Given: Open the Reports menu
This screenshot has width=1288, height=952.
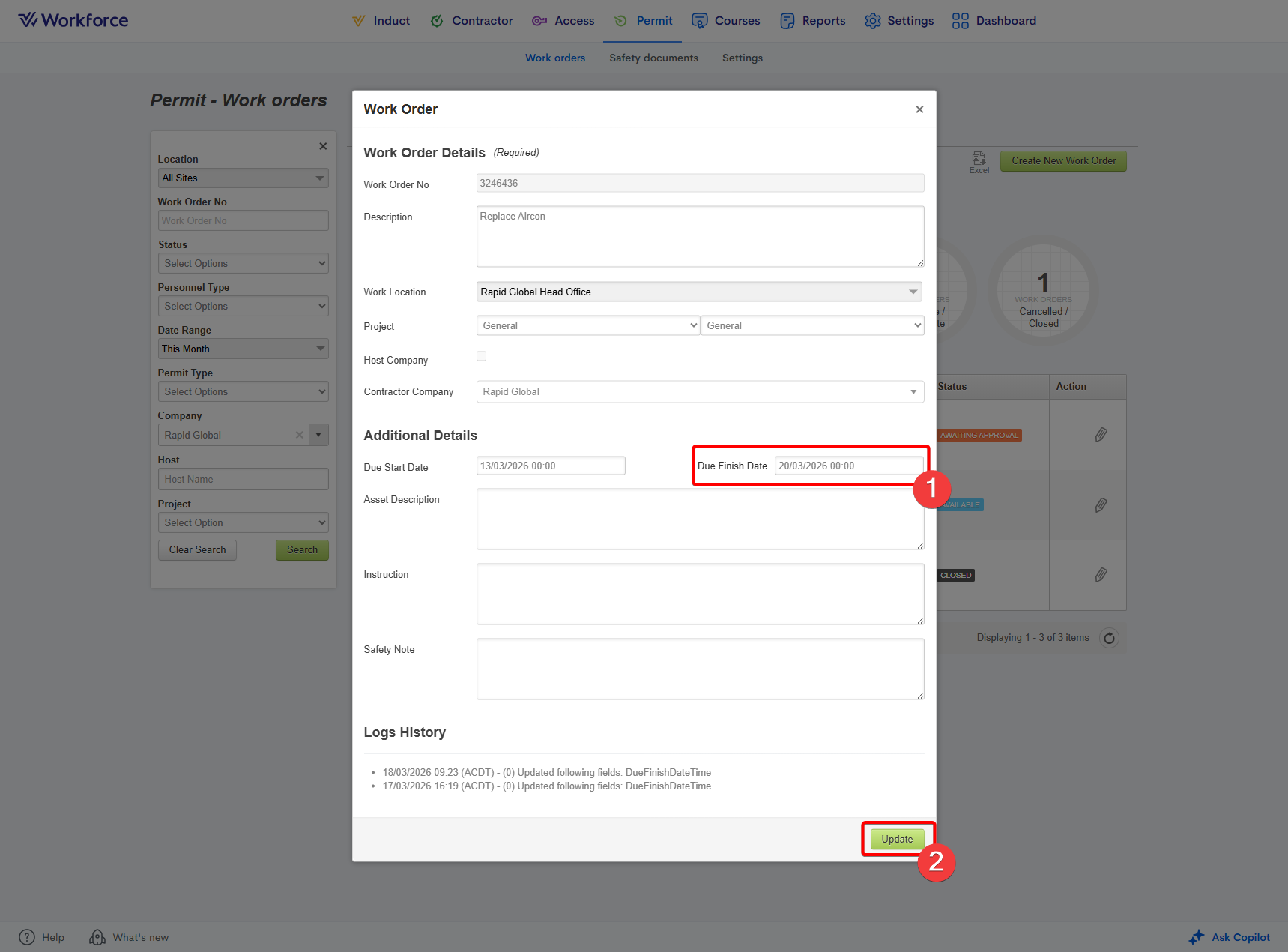Looking at the screenshot, I should [x=813, y=21].
